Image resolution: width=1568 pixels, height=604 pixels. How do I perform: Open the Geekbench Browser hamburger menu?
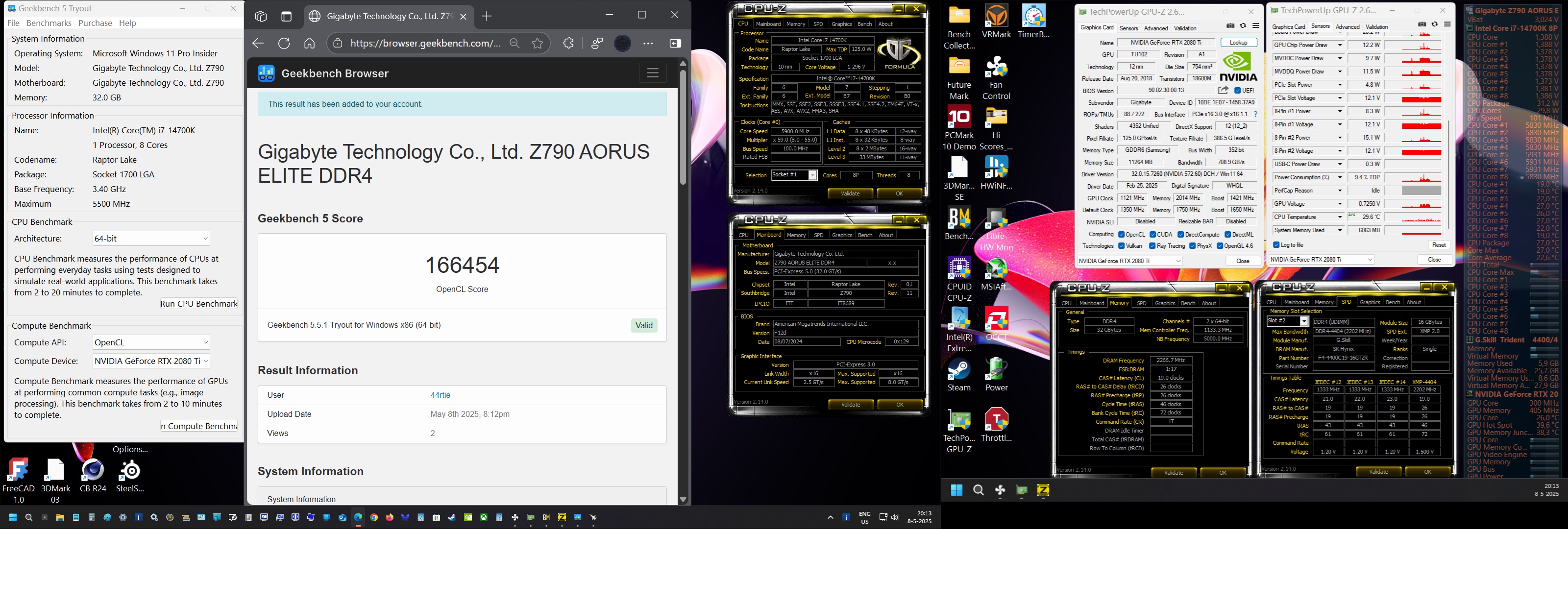(653, 73)
